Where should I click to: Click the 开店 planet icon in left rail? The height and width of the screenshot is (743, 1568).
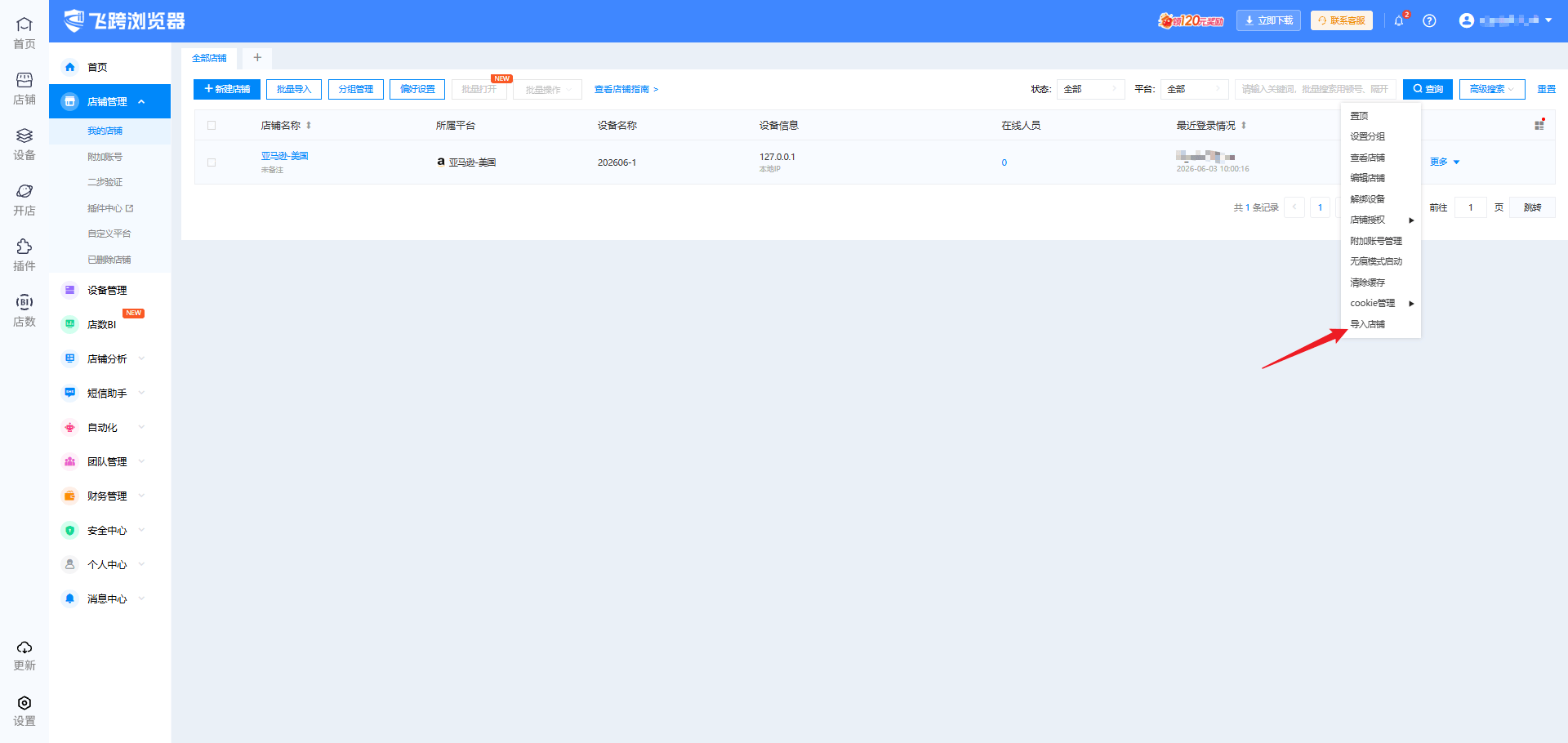pos(24,191)
